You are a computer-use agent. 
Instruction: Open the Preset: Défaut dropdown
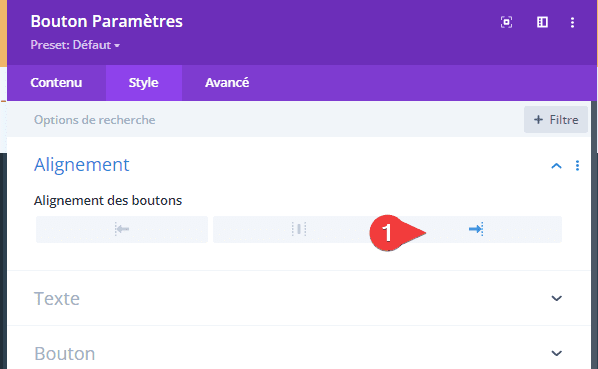[x=75, y=45]
